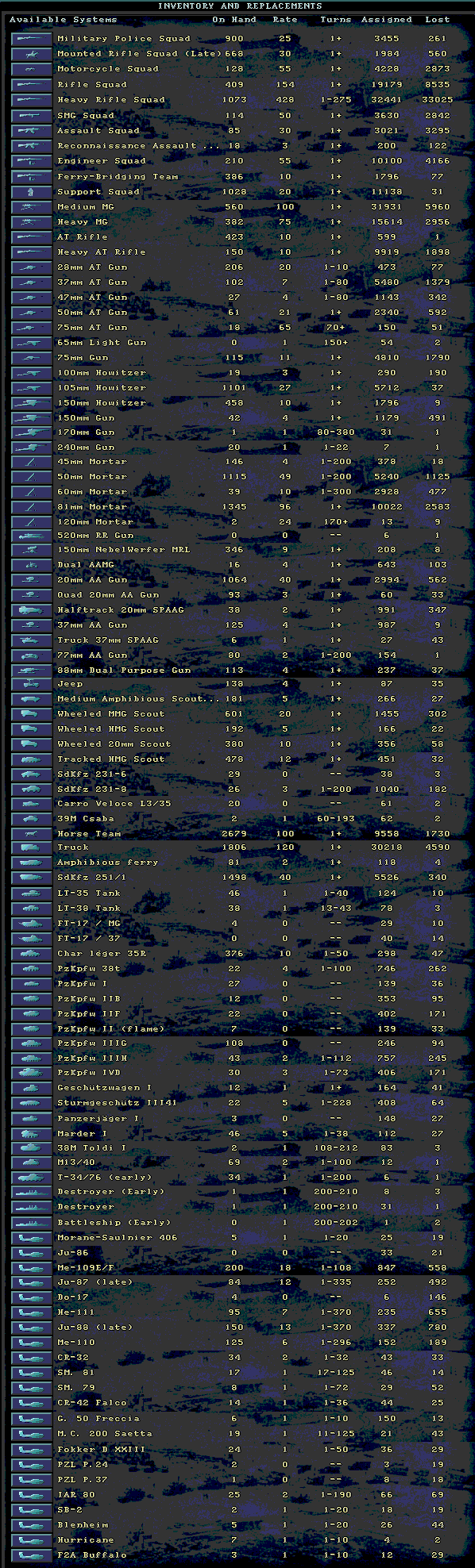Click the 81mm Mortar icon button

(32, 506)
